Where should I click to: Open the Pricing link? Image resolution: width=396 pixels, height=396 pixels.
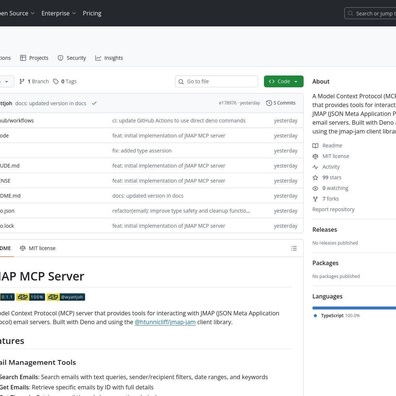click(92, 13)
